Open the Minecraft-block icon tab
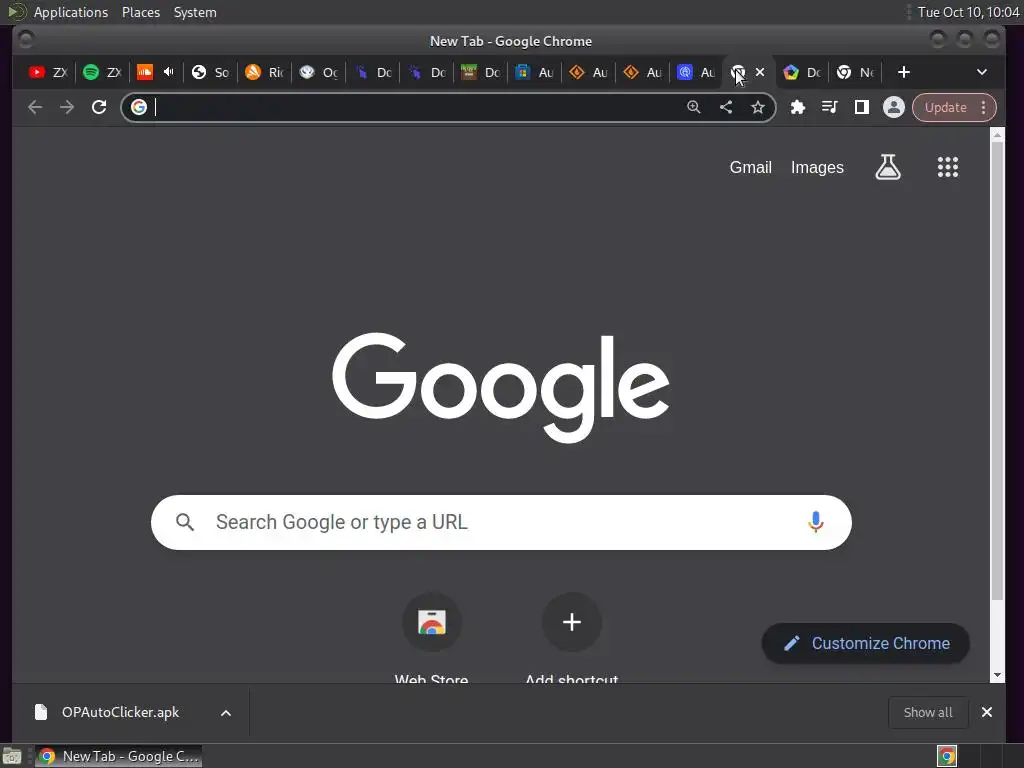 [x=481, y=72]
